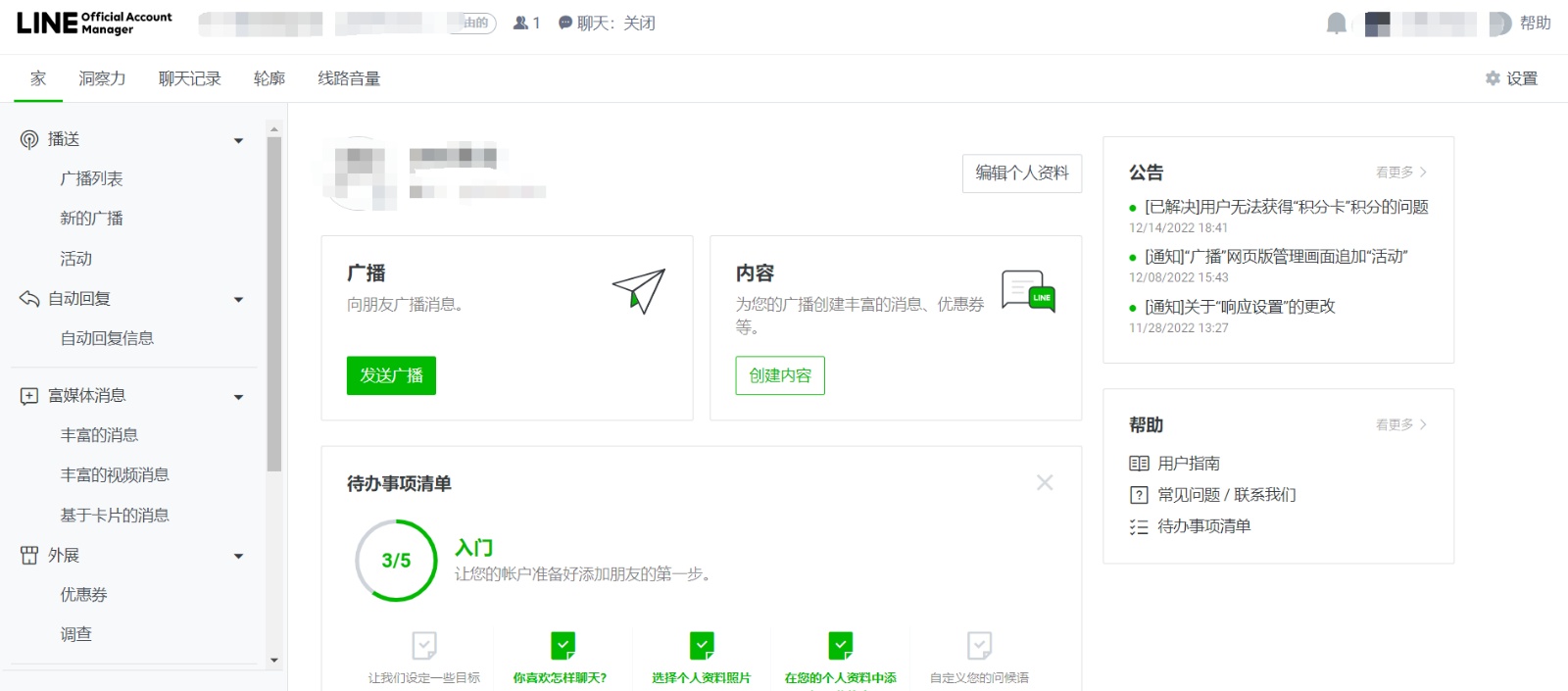
Task: Click the paper plane broadcast icon
Action: pyautogui.click(x=639, y=291)
